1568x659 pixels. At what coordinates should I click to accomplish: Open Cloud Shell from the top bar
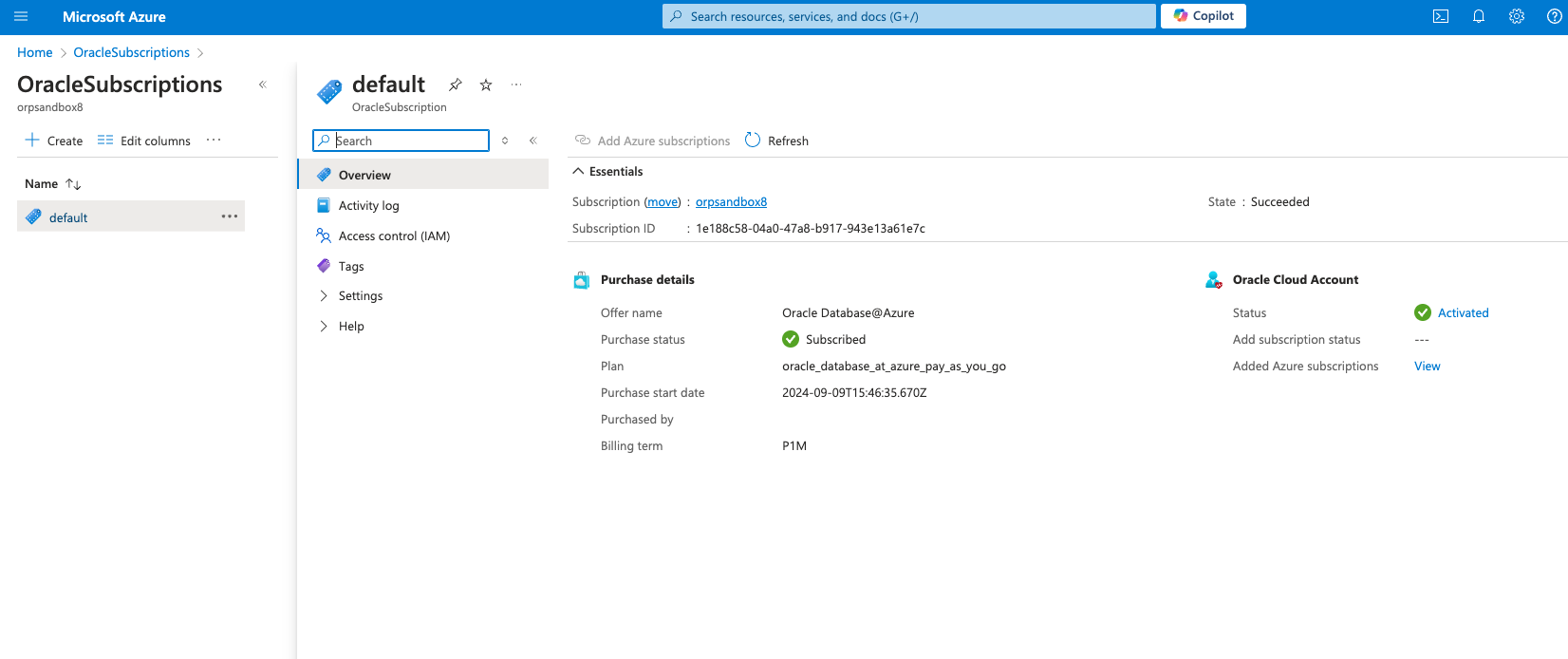point(1441,16)
